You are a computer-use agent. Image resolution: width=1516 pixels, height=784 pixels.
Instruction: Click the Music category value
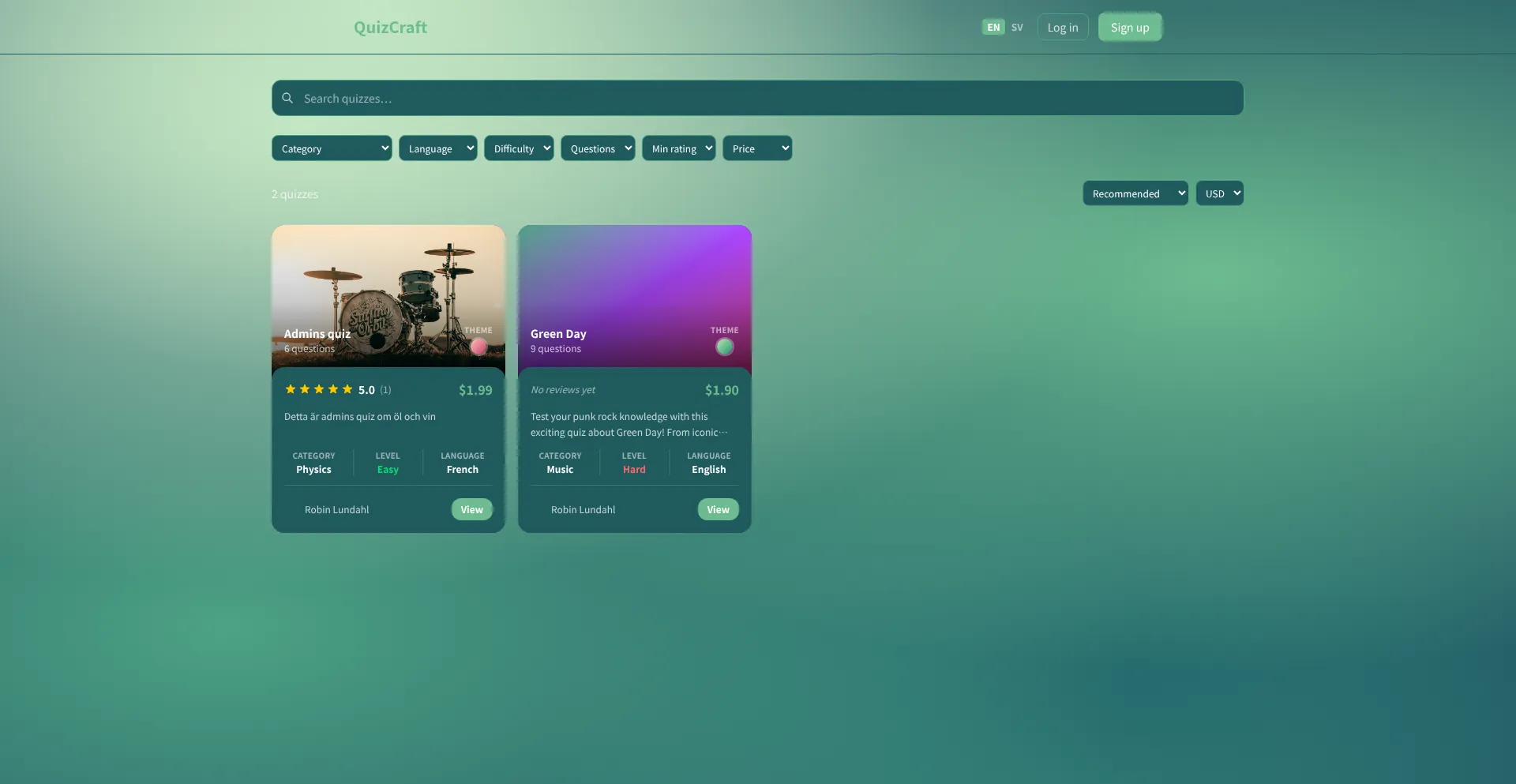560,469
